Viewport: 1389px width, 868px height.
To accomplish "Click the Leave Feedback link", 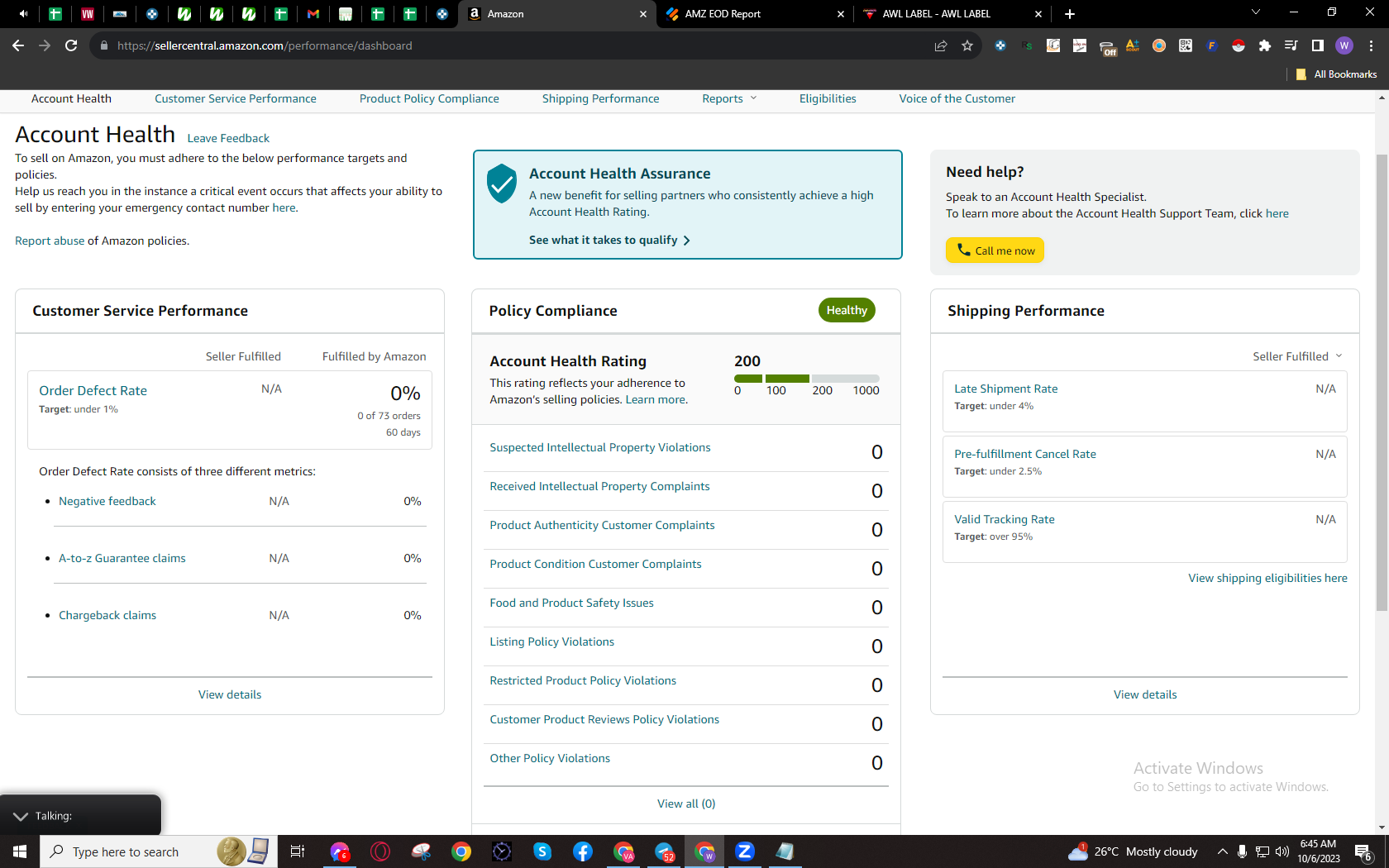I will pos(228,138).
